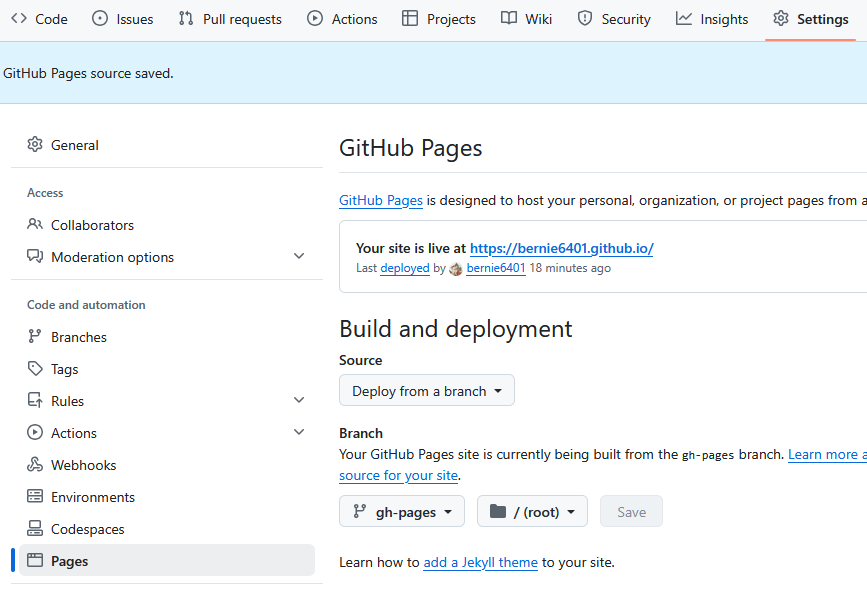Viewport: 867px width, 591px height.
Task: Open the gh-pages branch dropdown
Action: coord(402,511)
